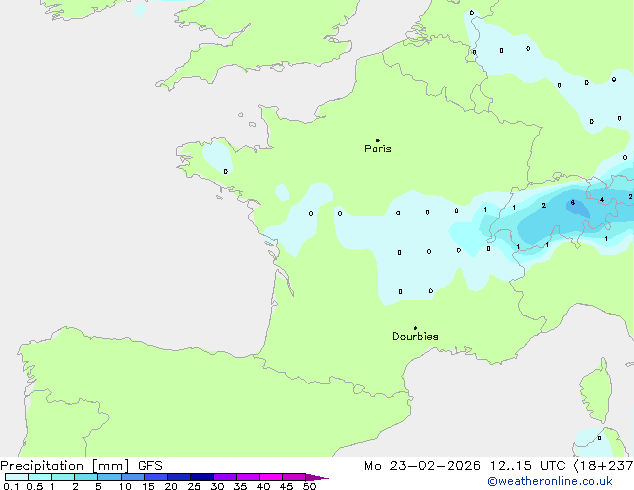Pick the 15–20 mm legend swatch
The height and width of the screenshot is (490, 634).
click(156, 477)
